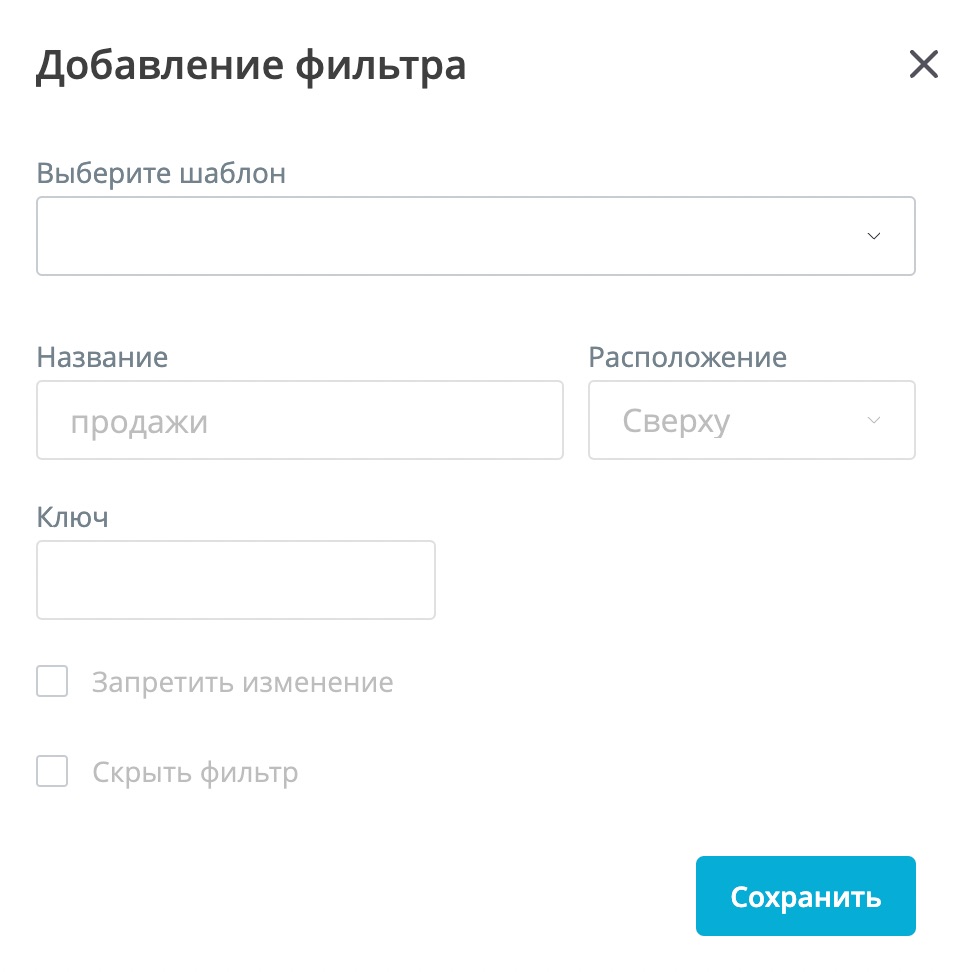Click the Название field label
Viewport: 958px width, 972px height.
102,357
